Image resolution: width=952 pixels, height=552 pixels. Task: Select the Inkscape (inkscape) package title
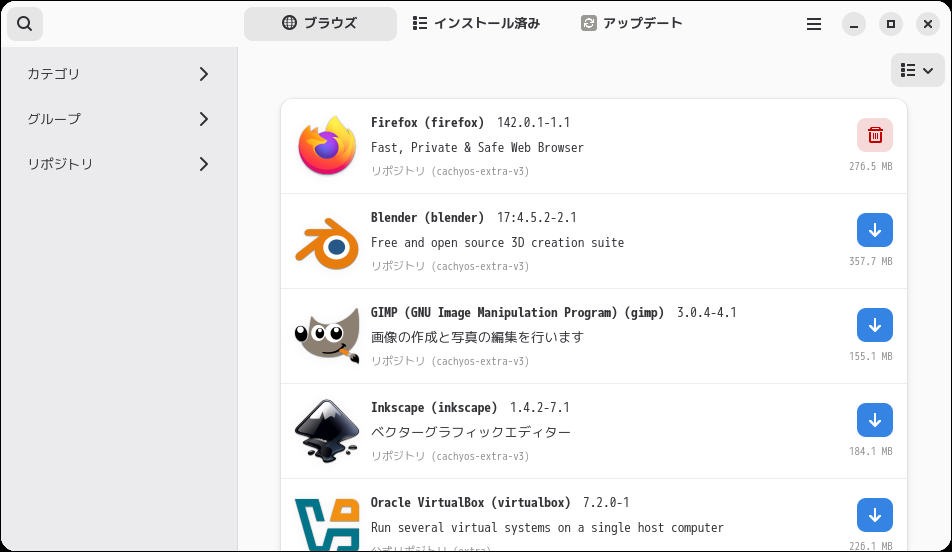click(434, 407)
